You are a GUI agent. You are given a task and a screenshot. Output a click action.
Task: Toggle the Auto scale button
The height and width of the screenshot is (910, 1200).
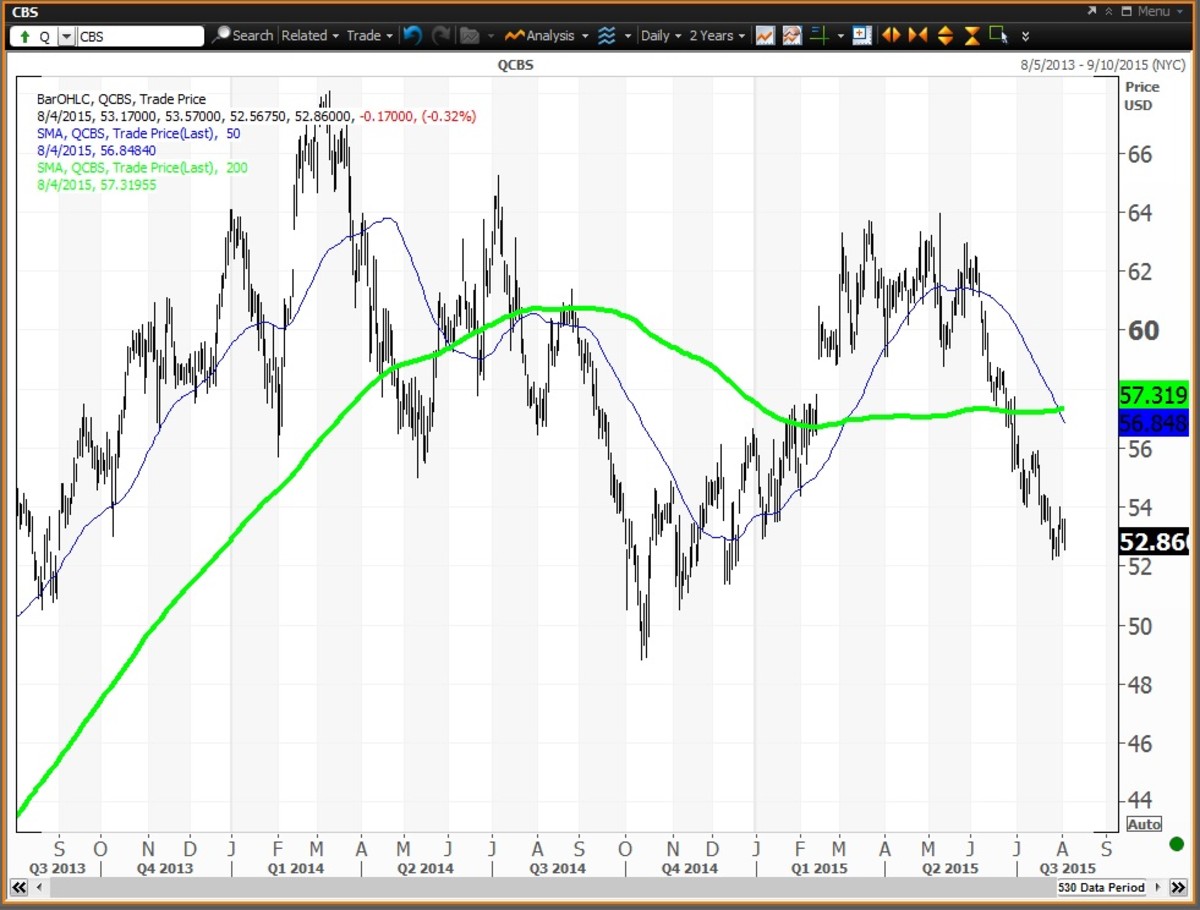coord(1144,824)
